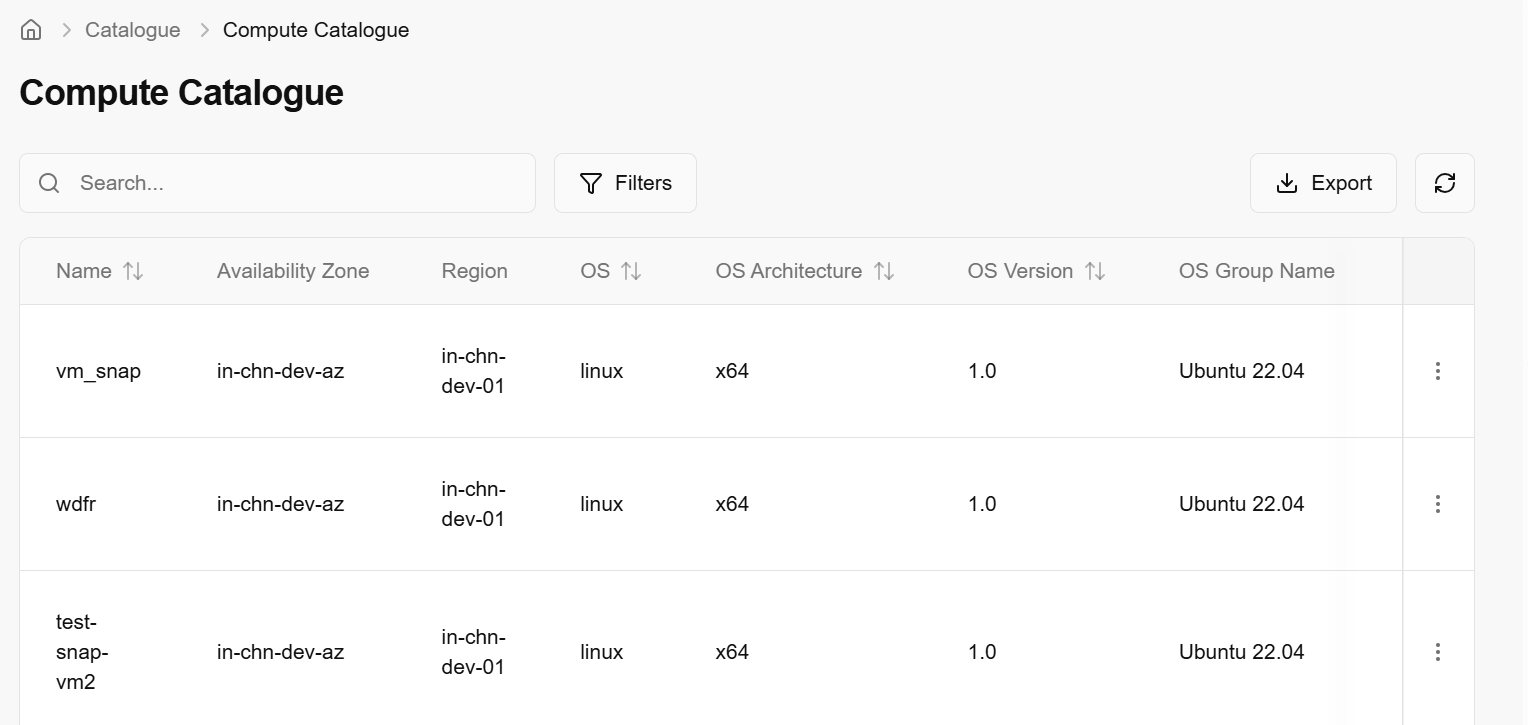Click Compute Catalogue breadcrumb

(316, 30)
